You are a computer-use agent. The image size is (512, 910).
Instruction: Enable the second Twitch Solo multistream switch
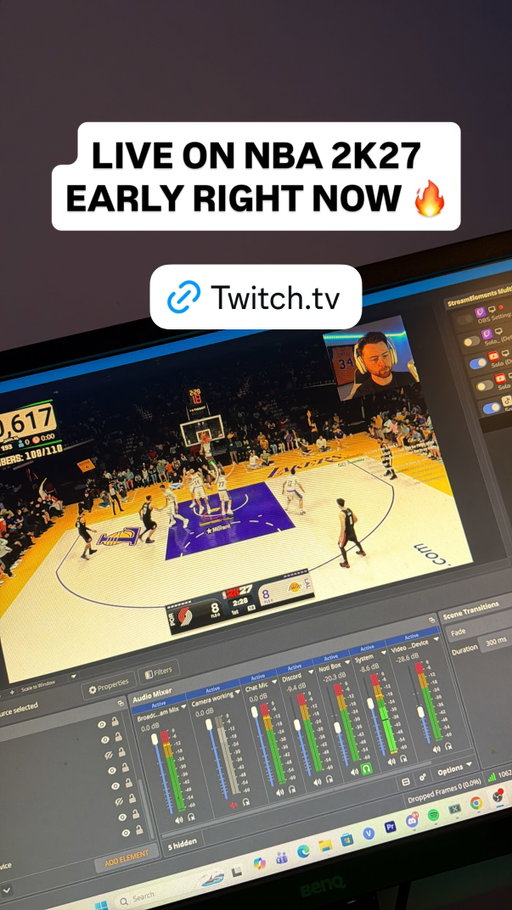click(x=471, y=341)
